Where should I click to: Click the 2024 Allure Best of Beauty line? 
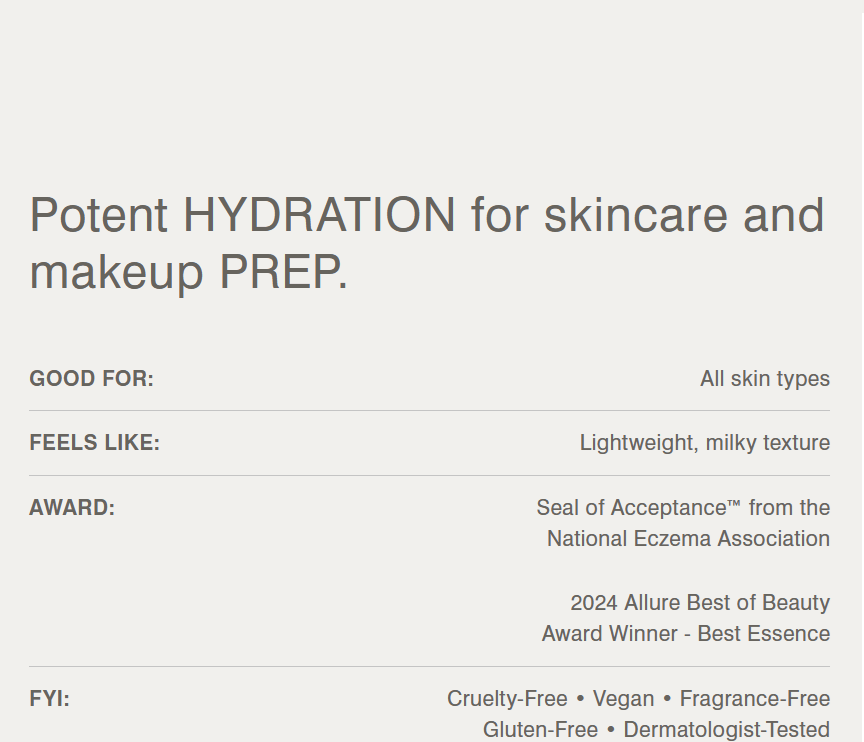[x=700, y=603]
